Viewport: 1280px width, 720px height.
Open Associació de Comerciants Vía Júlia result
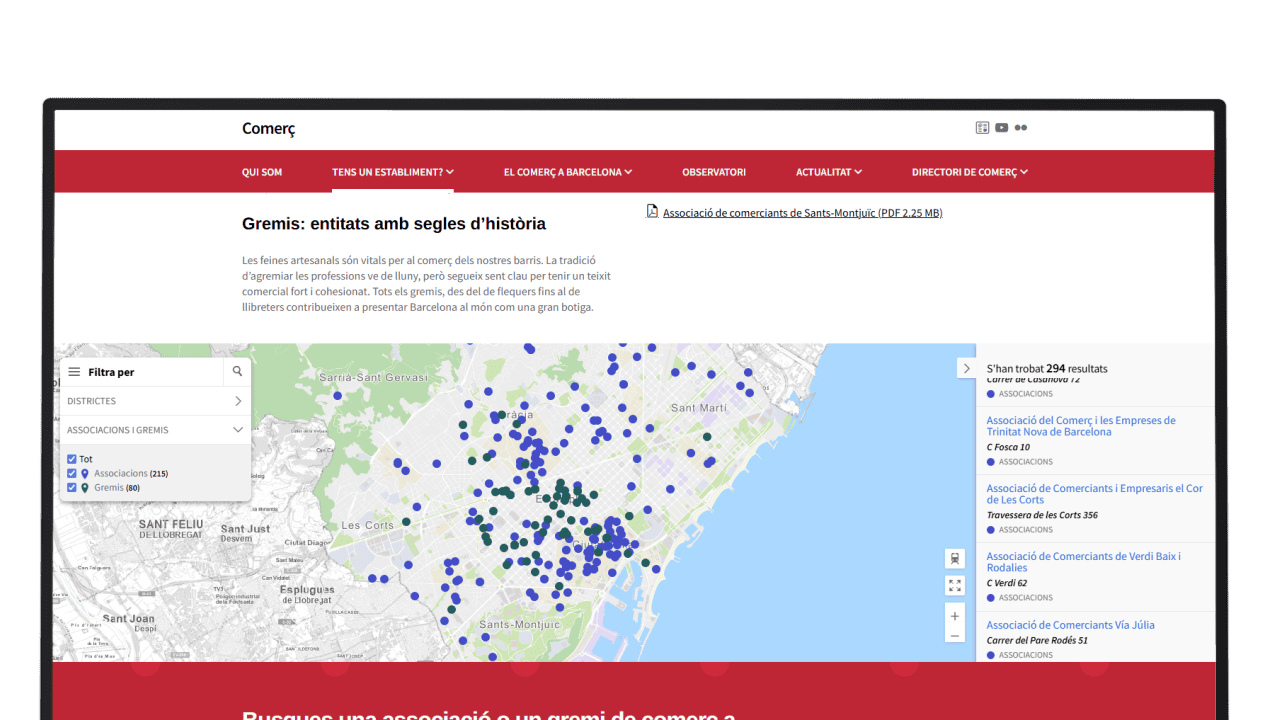1070,625
